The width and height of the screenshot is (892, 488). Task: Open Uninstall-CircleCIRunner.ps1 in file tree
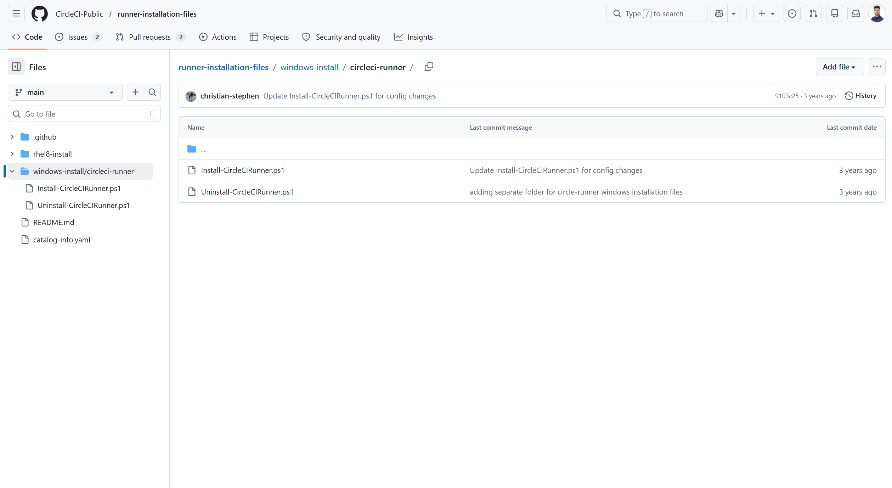tap(84, 205)
